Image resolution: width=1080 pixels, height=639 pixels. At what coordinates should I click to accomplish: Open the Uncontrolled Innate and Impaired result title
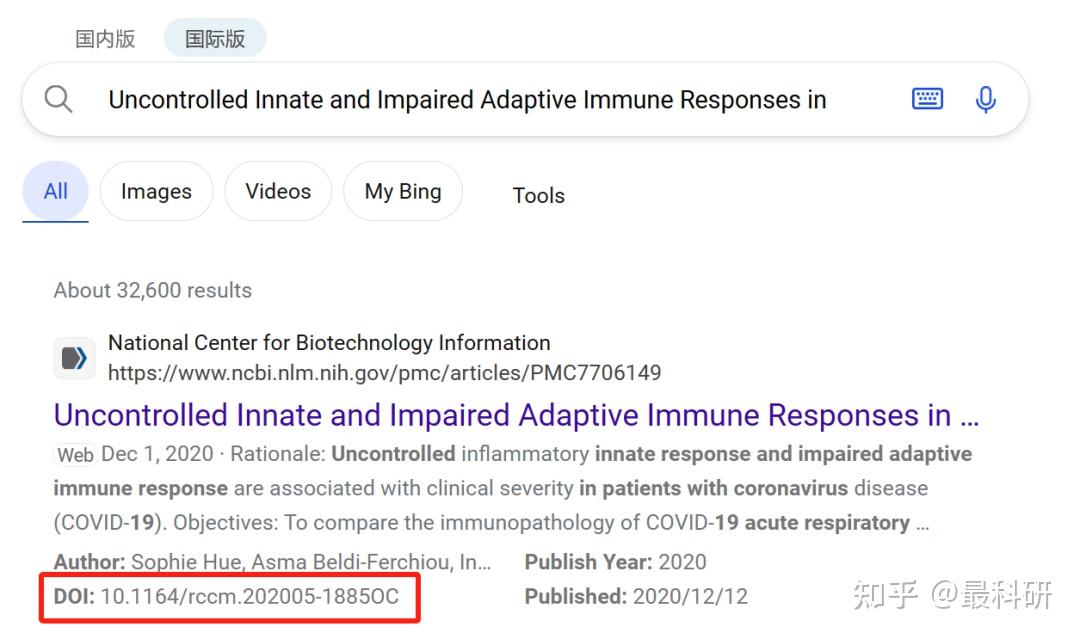[516, 415]
